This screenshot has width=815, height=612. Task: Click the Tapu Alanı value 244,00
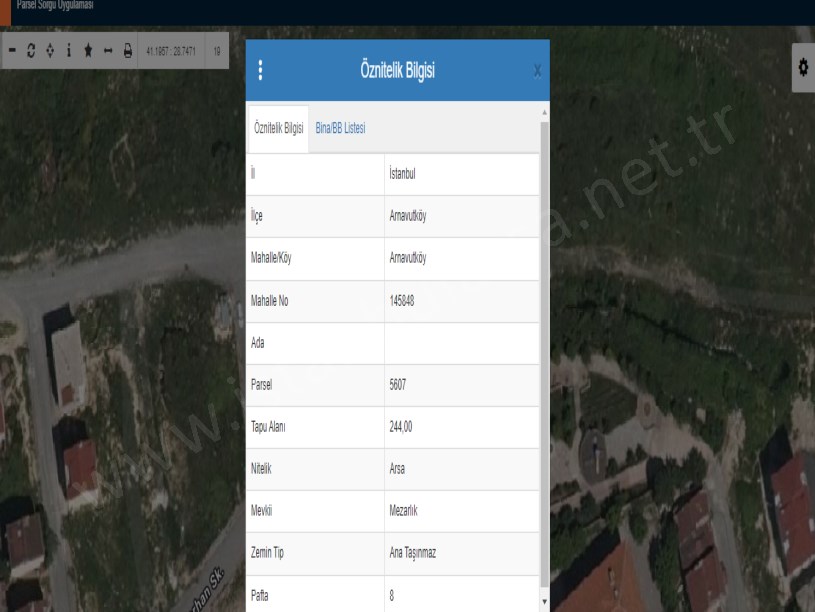[401, 426]
